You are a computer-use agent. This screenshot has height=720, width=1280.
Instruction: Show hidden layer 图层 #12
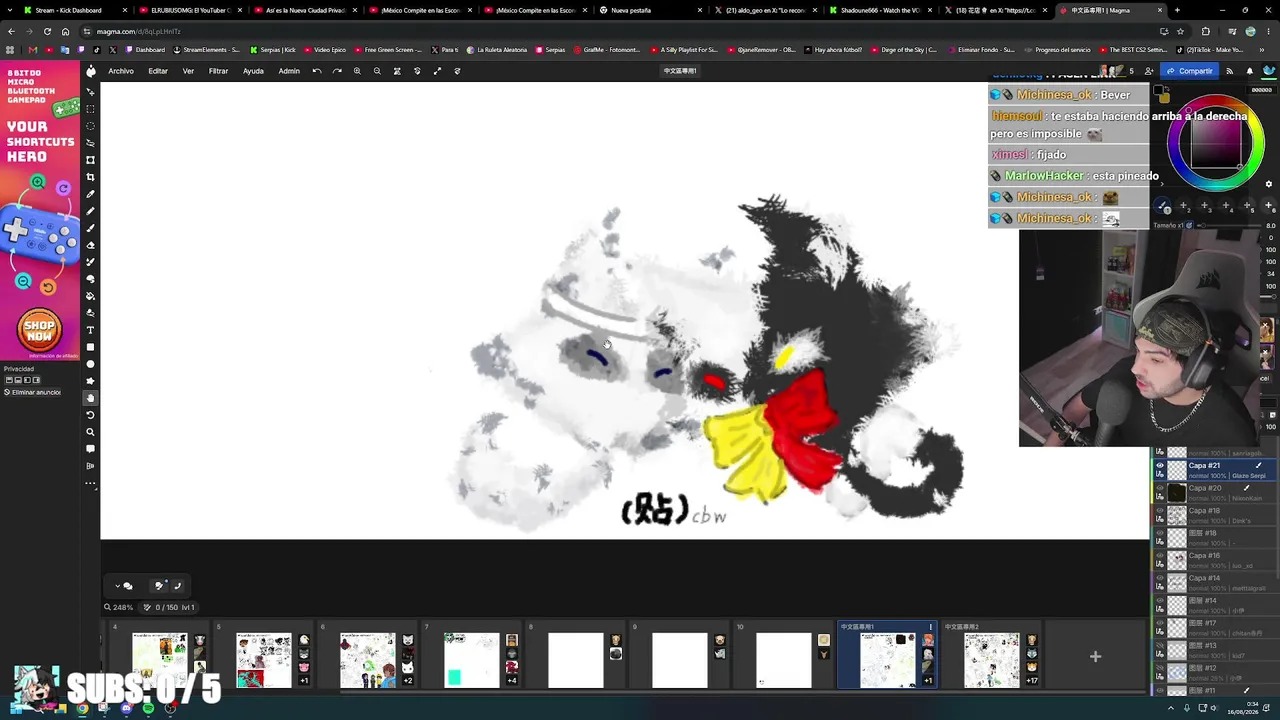[1160, 668]
